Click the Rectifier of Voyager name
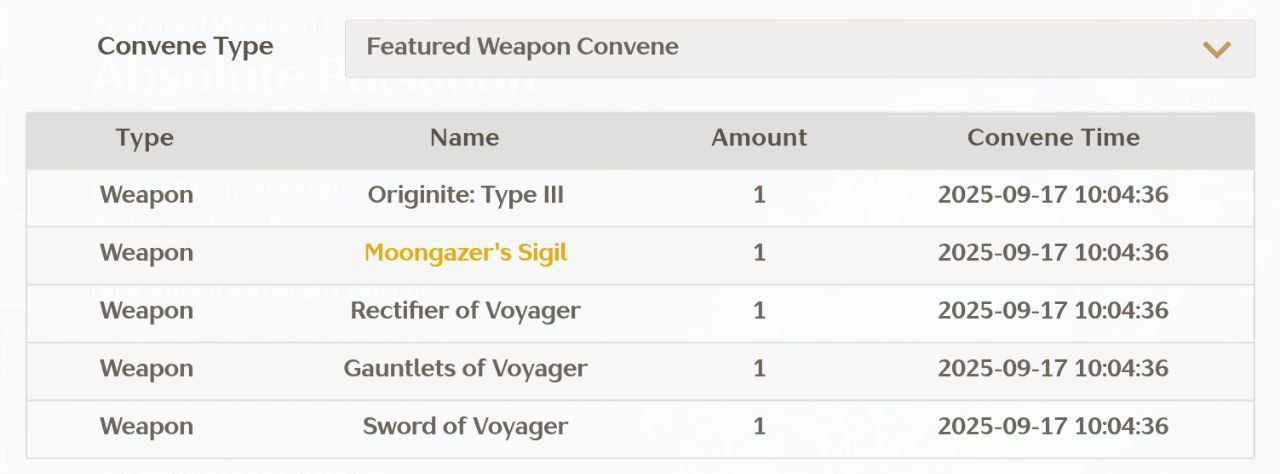The width and height of the screenshot is (1280, 474). point(465,311)
